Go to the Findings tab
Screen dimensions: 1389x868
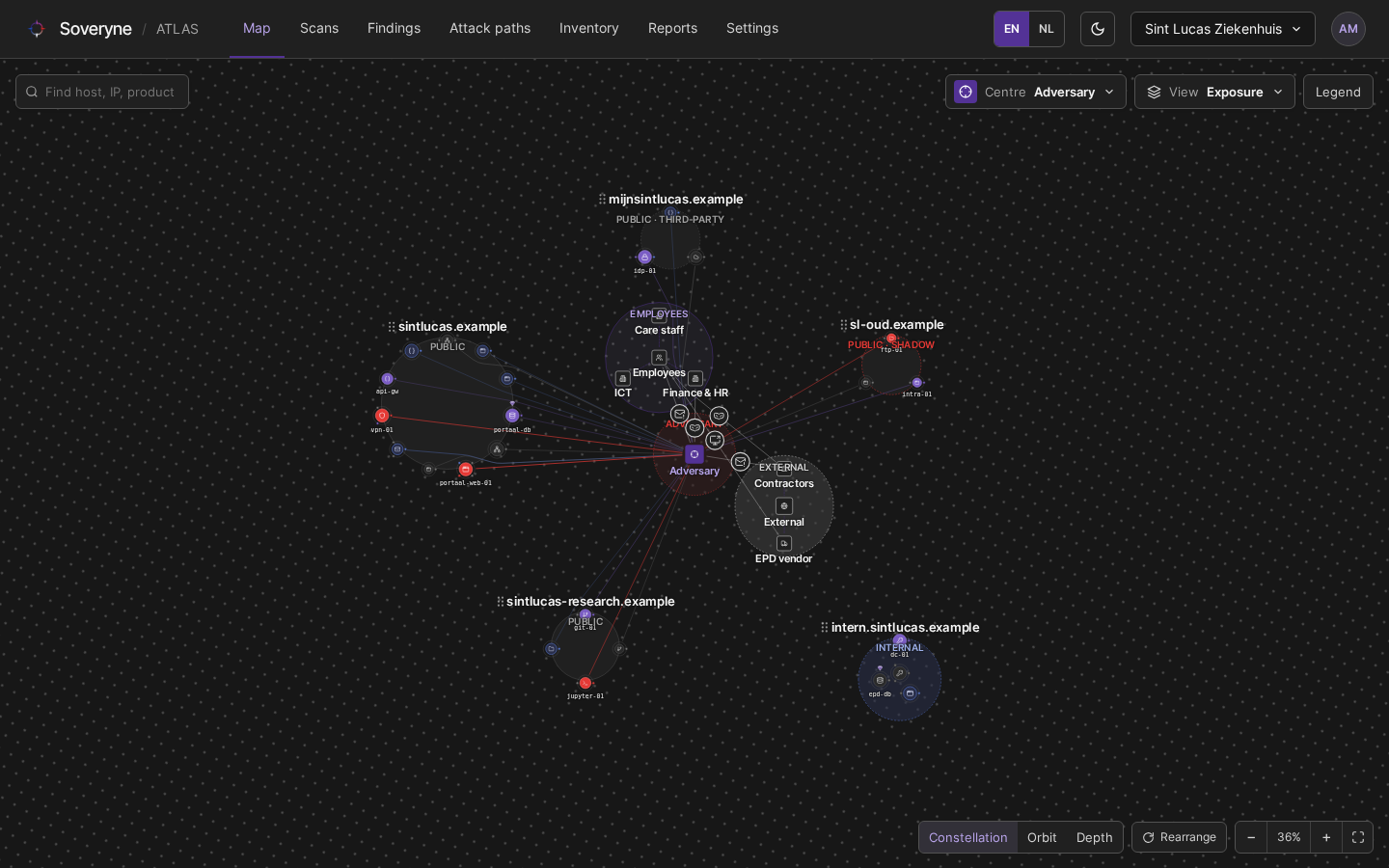pyautogui.click(x=394, y=29)
